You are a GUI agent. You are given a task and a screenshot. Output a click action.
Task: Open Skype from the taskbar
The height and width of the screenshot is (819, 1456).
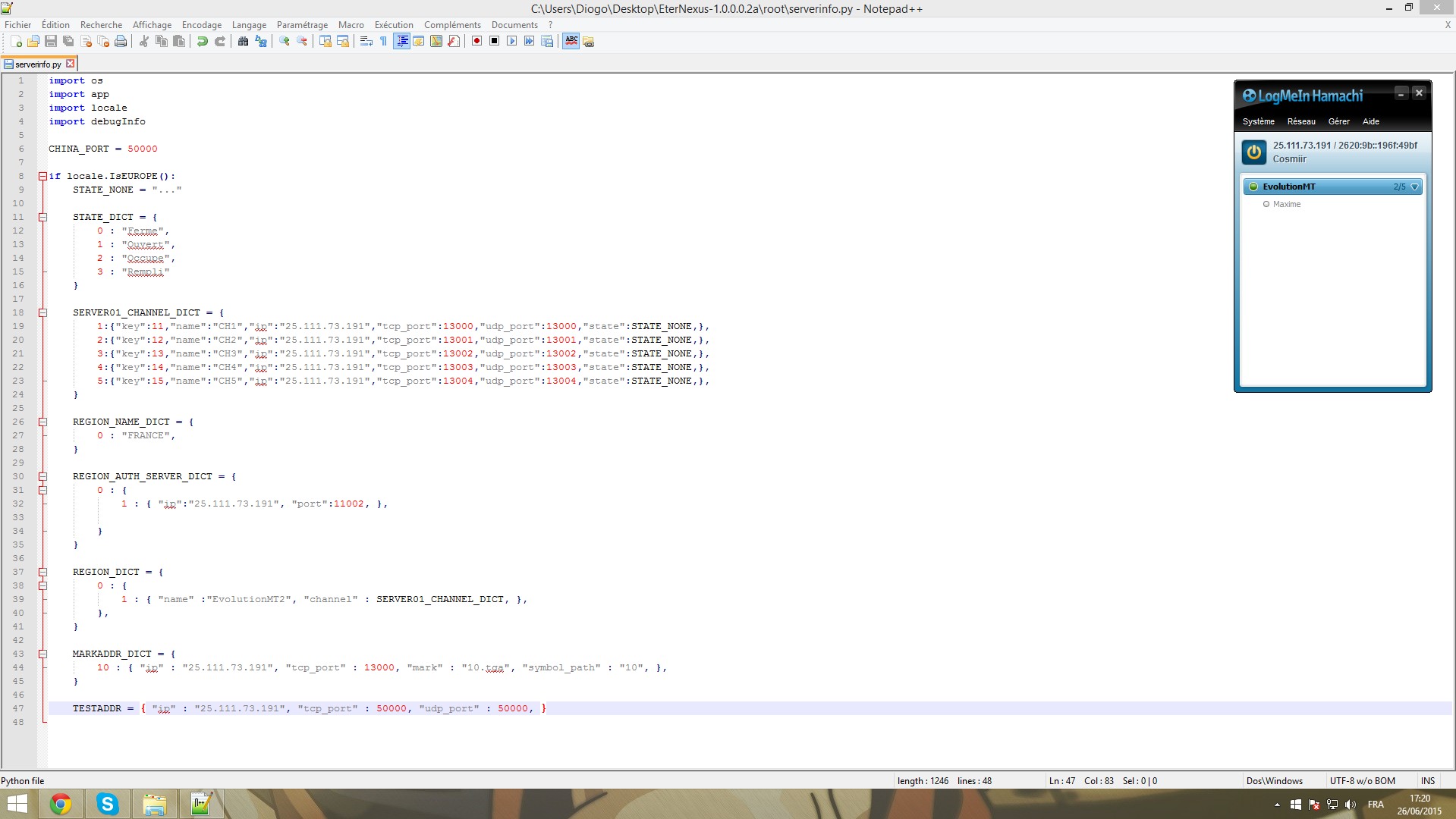108,804
